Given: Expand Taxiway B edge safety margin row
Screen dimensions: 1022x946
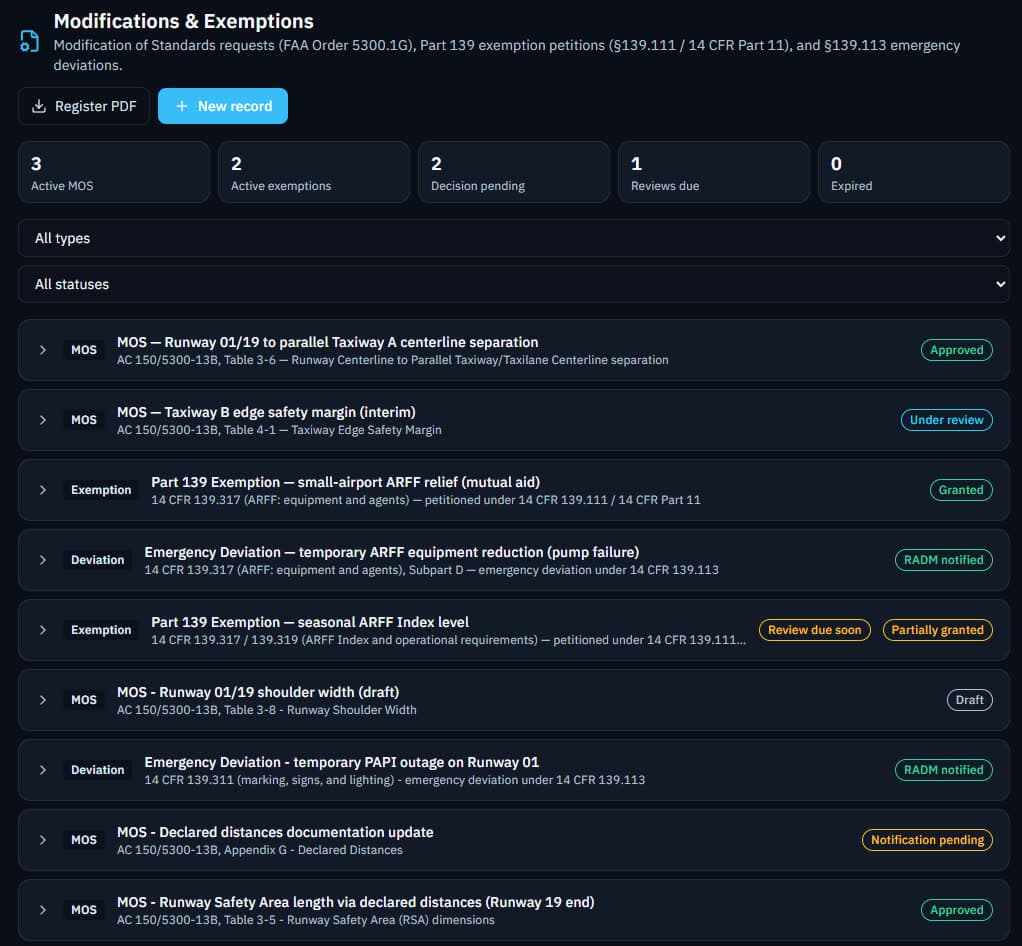Looking at the screenshot, I should pos(42,420).
